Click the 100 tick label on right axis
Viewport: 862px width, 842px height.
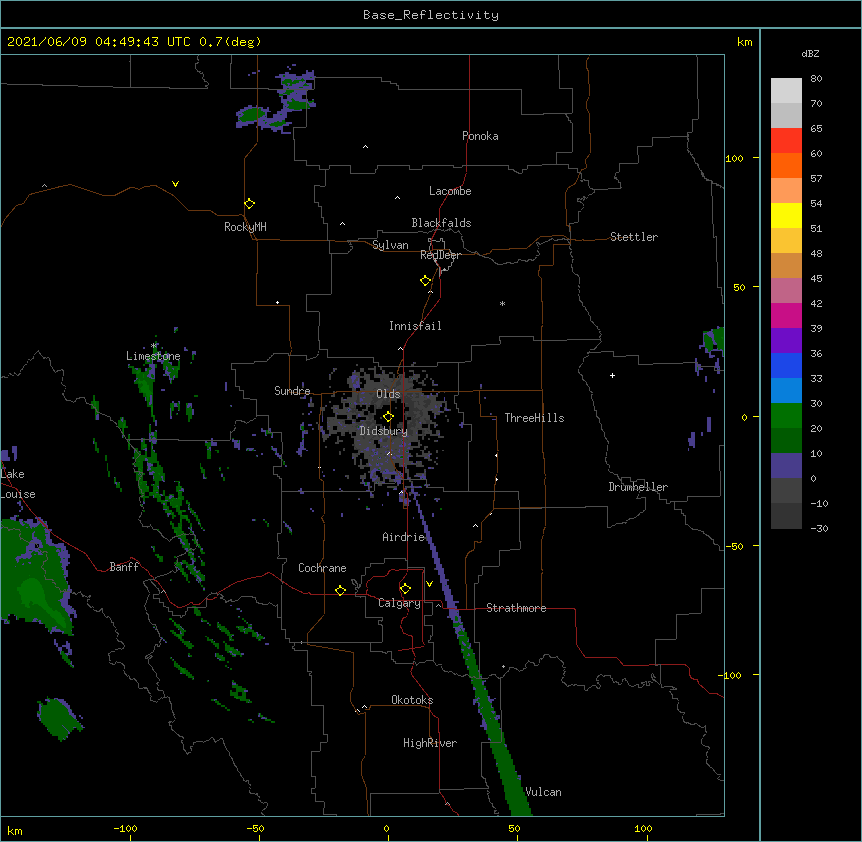[x=734, y=158]
